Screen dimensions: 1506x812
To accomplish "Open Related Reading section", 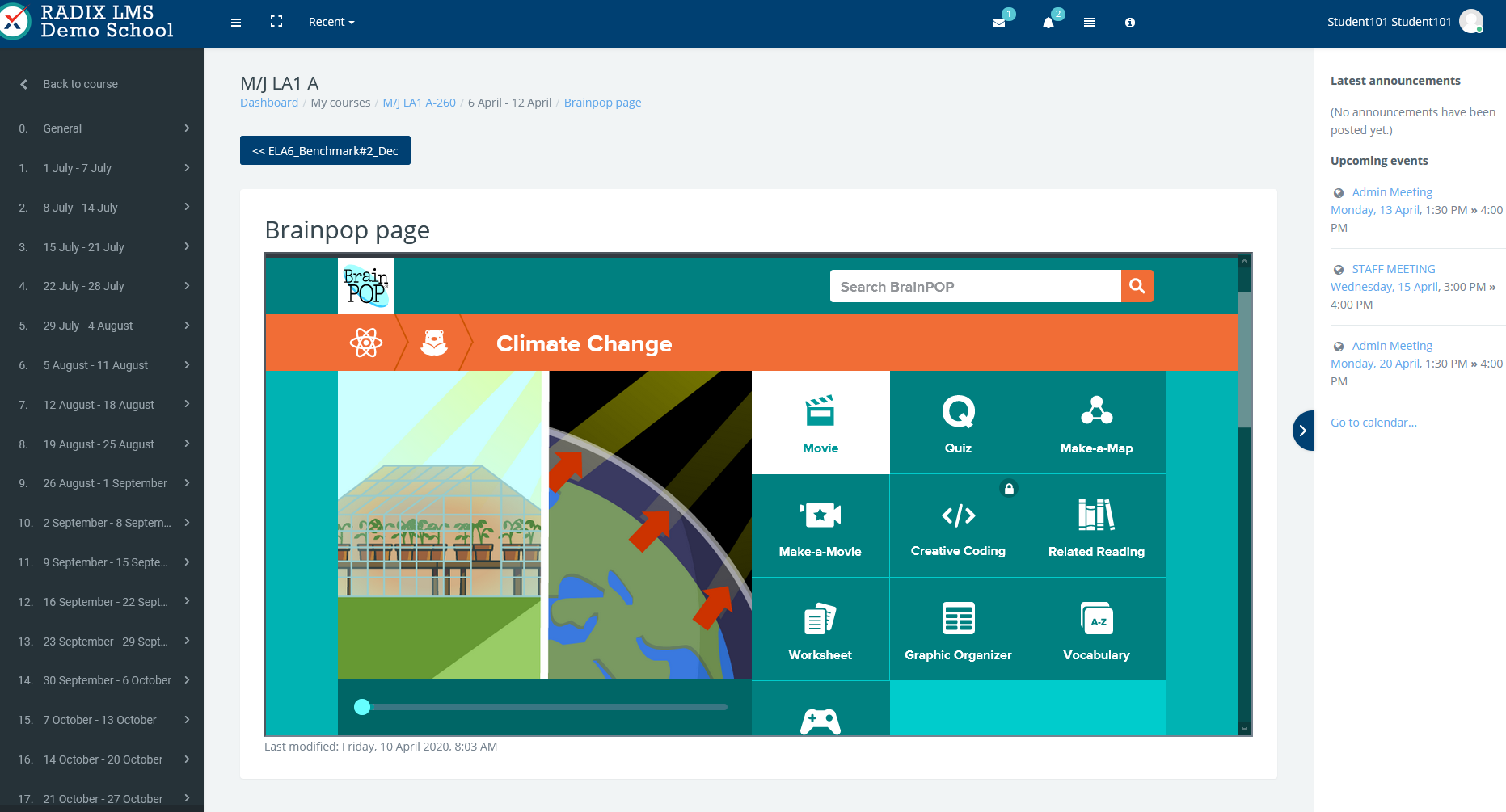I will point(1096,526).
